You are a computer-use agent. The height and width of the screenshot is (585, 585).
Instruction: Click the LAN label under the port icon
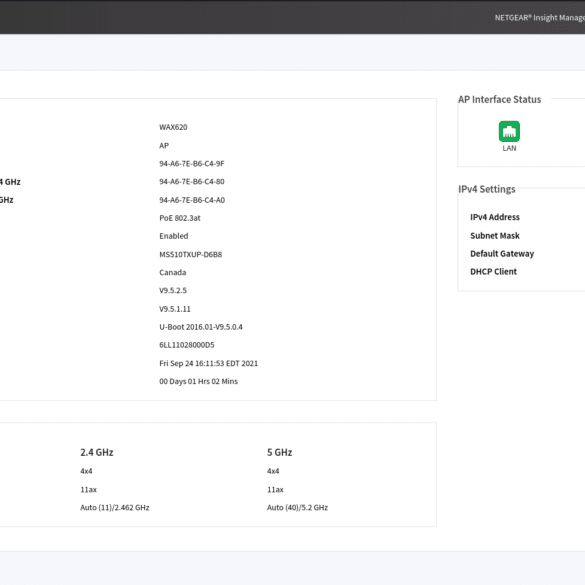tap(509, 148)
